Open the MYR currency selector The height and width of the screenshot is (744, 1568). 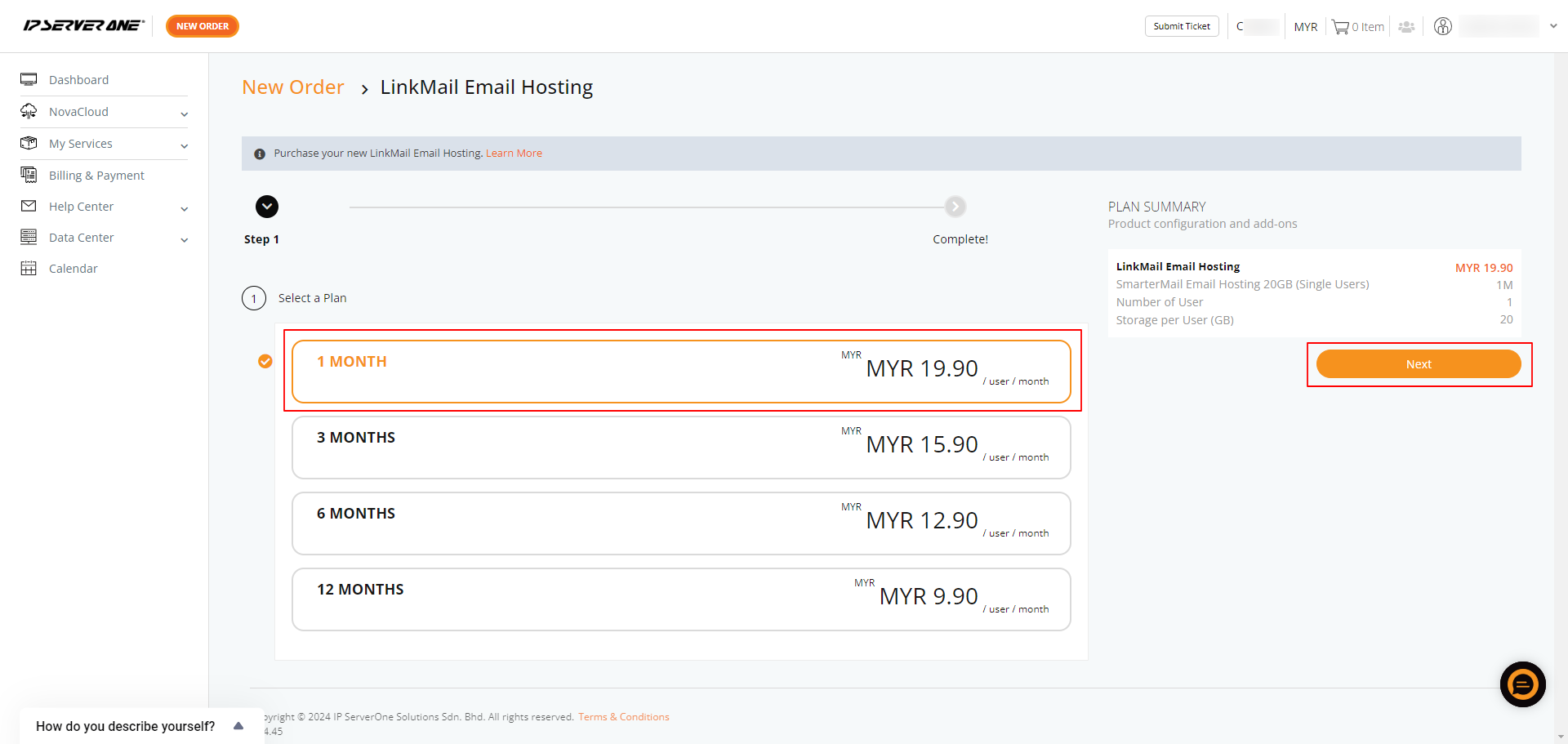coord(1306,27)
